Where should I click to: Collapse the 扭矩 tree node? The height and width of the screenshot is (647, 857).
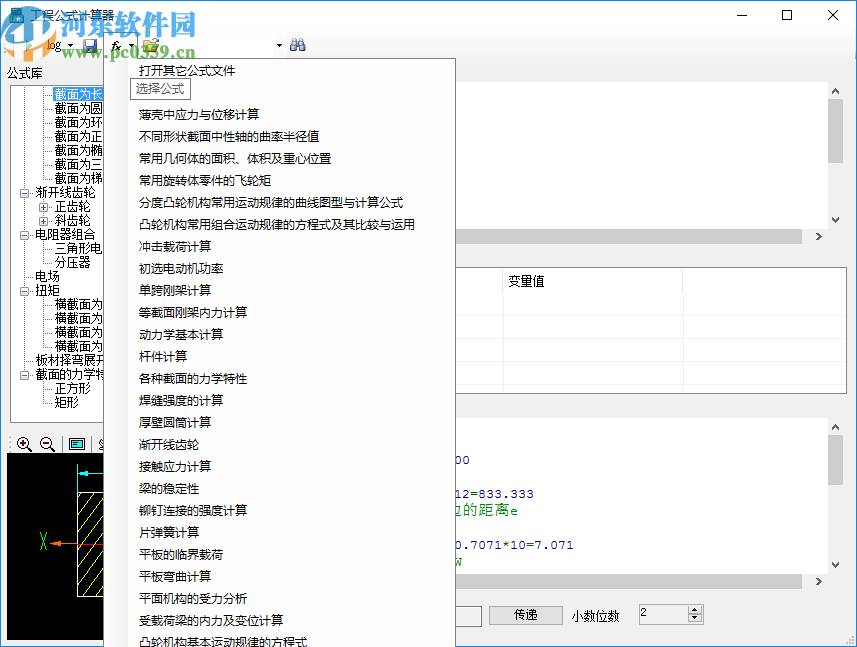tap(24, 291)
